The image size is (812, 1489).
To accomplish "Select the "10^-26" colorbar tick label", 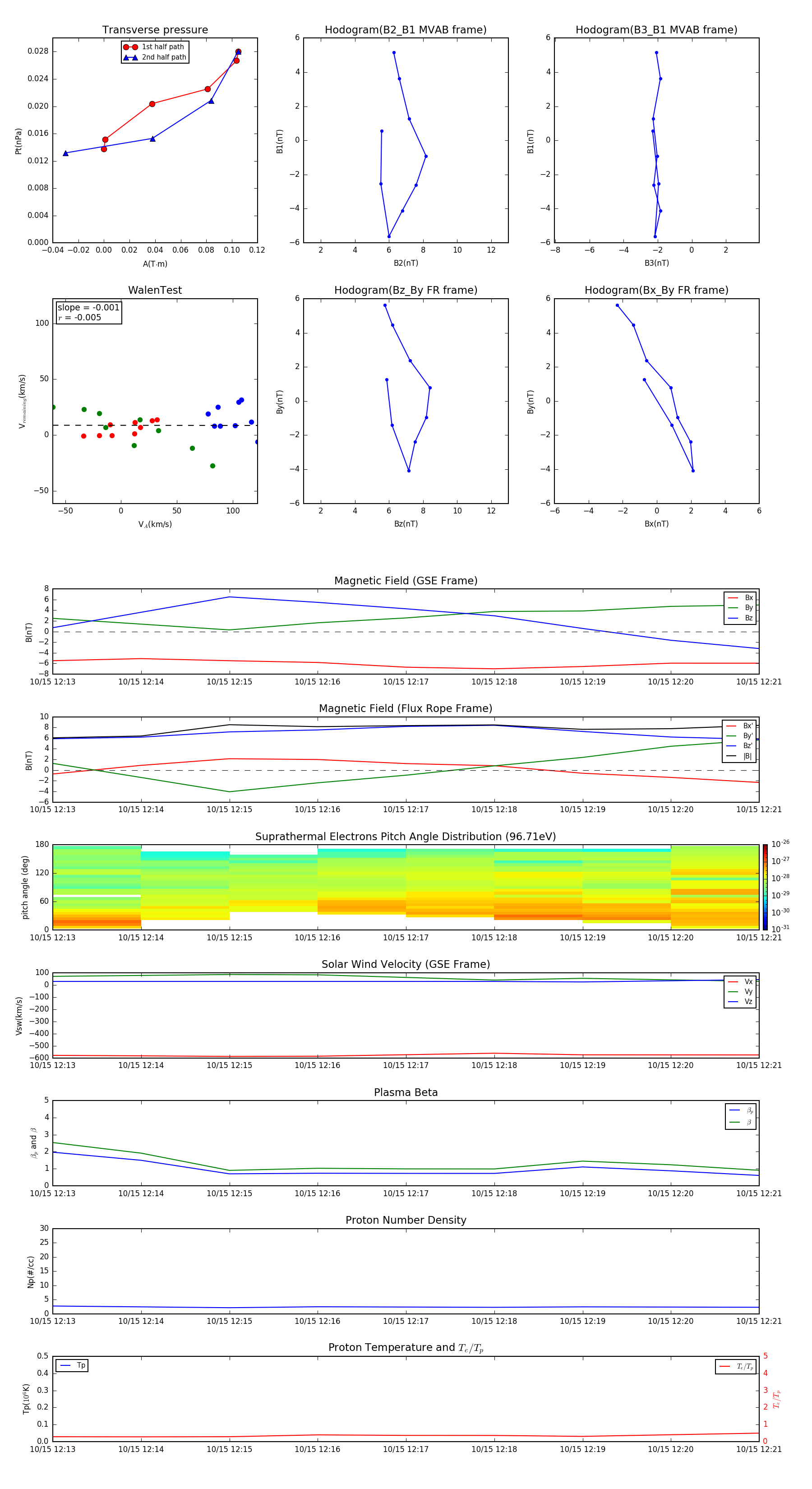I will coord(780,844).
